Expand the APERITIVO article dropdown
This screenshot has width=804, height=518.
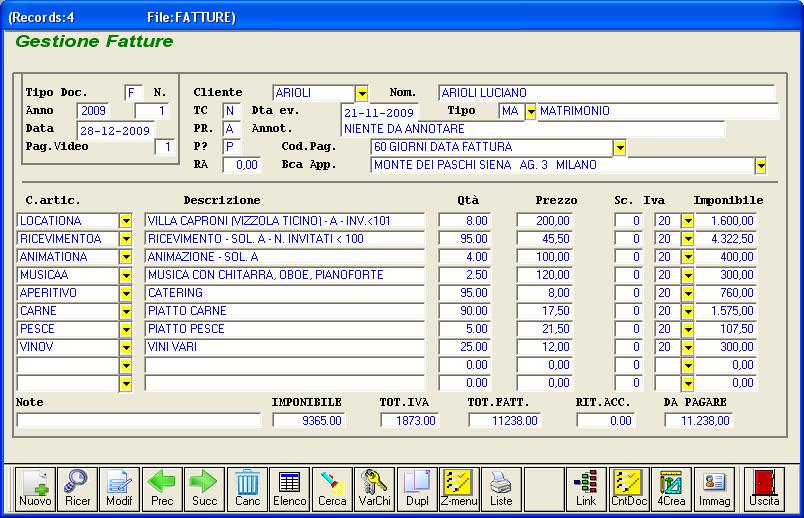tap(126, 293)
